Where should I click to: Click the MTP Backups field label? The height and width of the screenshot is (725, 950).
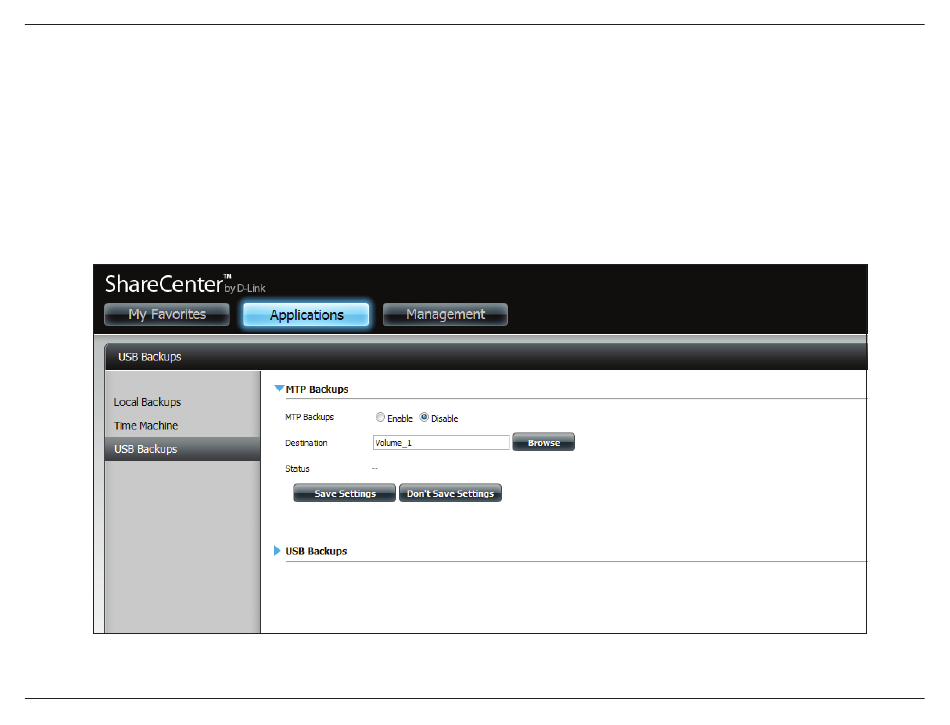(309, 417)
